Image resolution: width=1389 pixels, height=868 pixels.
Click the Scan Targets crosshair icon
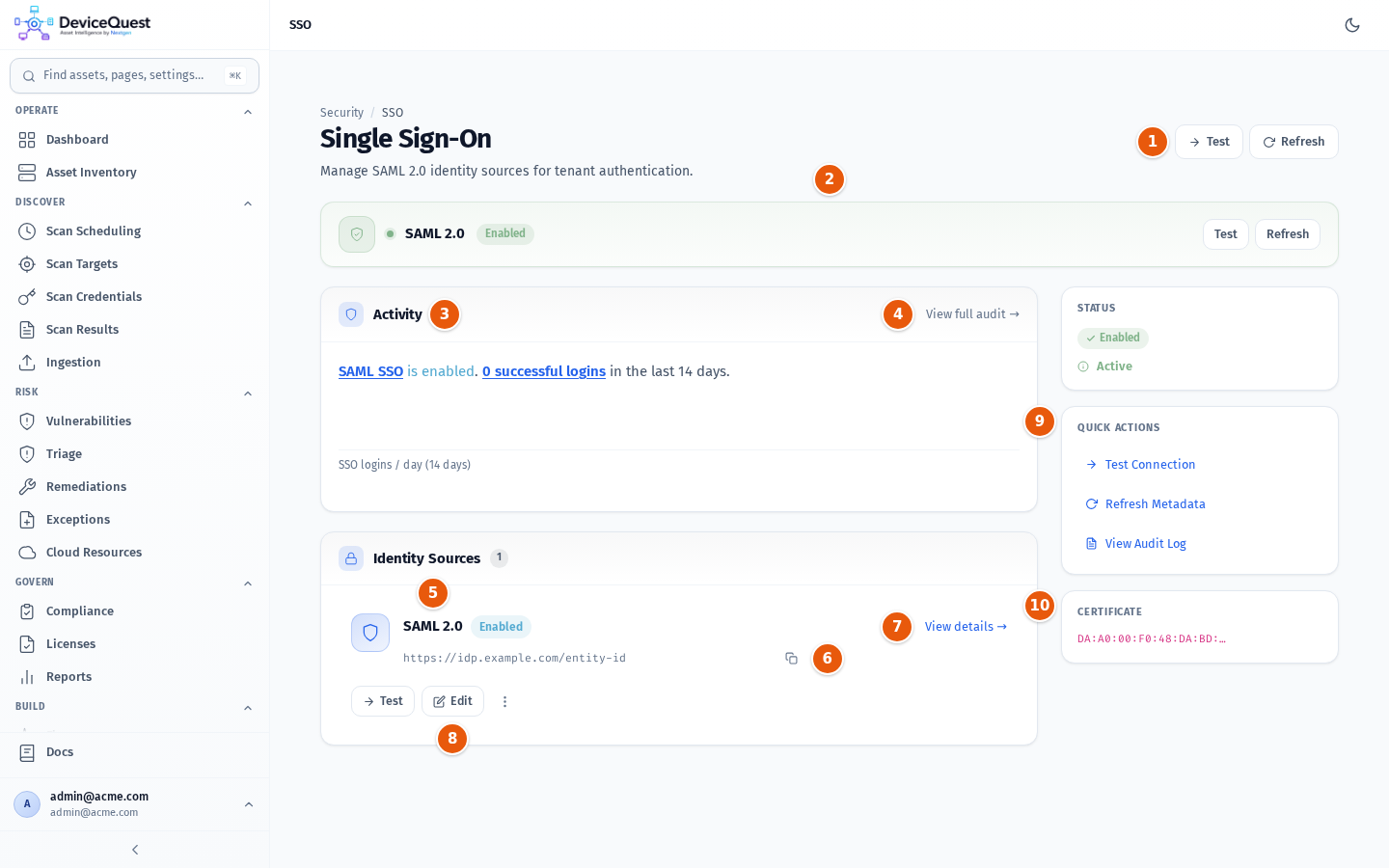27,264
